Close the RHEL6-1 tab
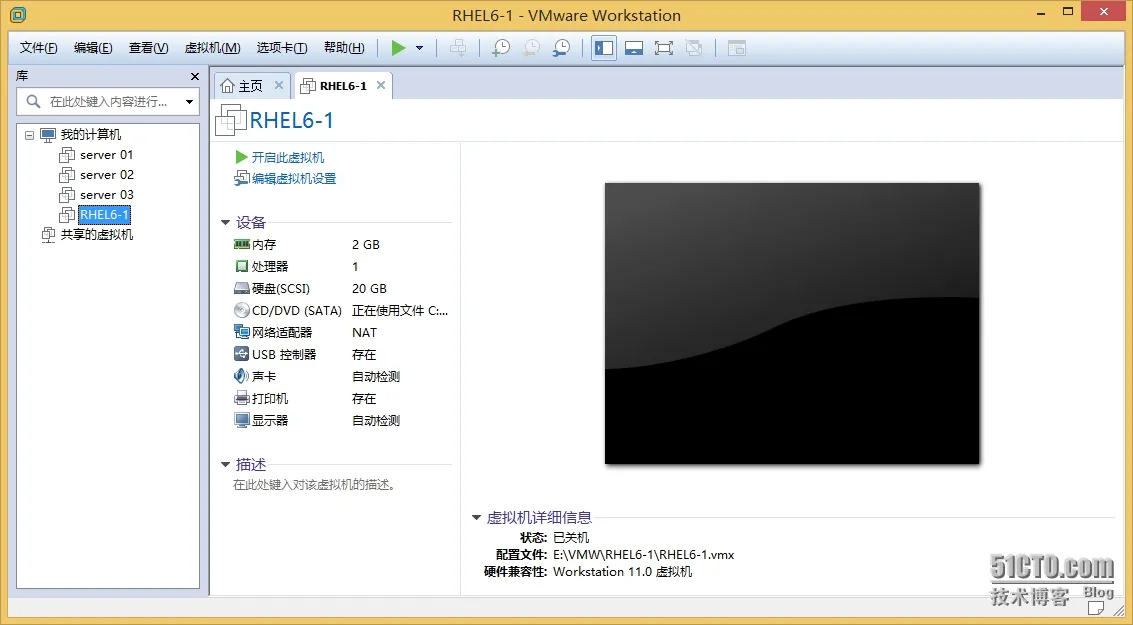Screen dimensions: 1133x625 tap(381, 85)
